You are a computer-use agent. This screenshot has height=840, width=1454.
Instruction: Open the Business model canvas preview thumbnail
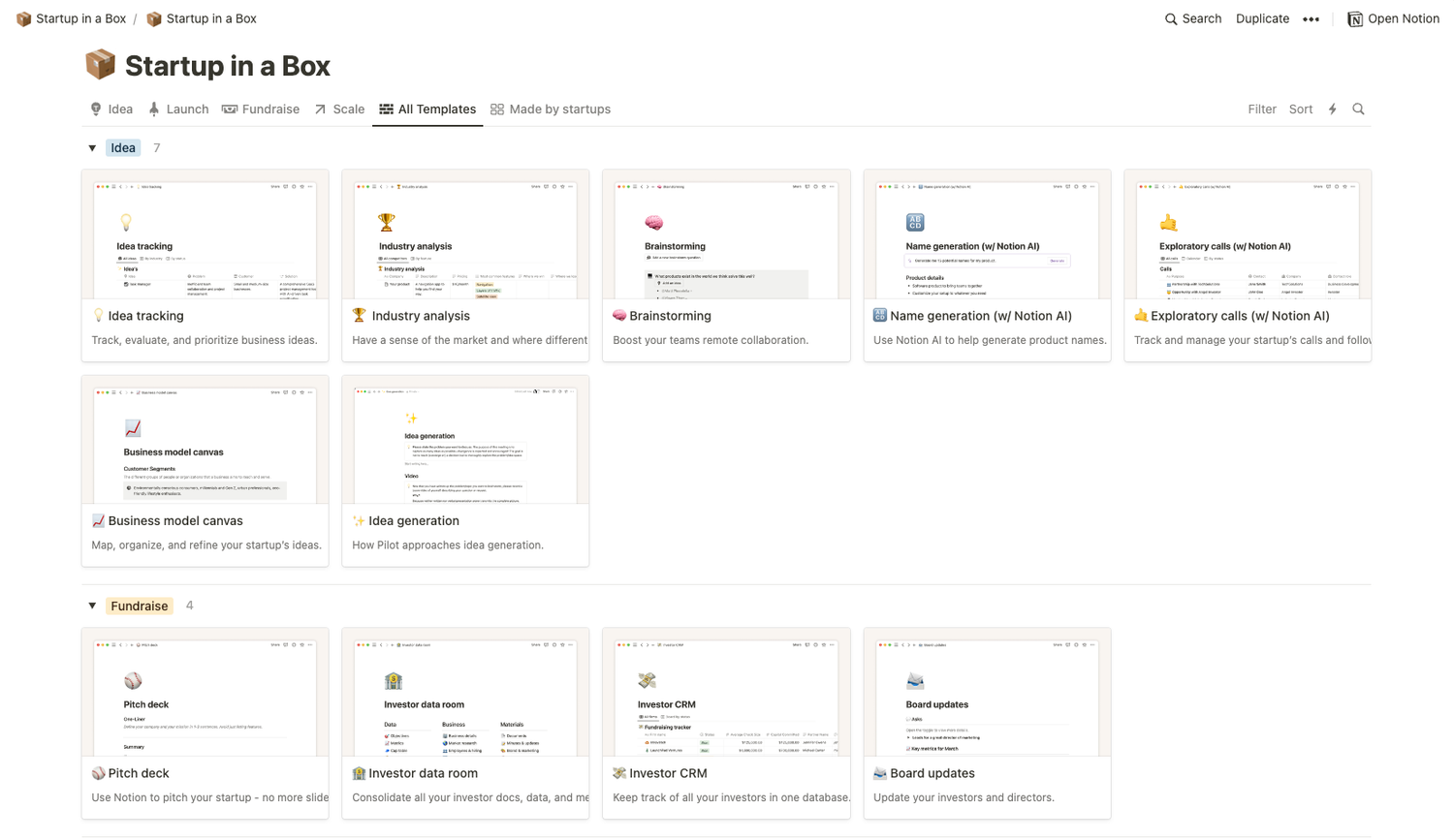point(205,440)
